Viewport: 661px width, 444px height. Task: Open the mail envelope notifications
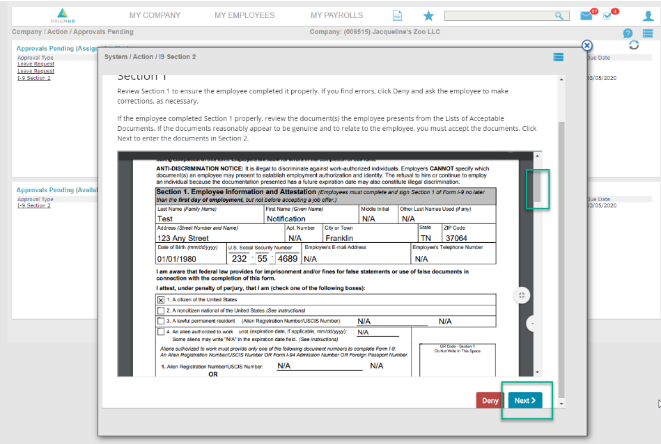click(x=586, y=16)
